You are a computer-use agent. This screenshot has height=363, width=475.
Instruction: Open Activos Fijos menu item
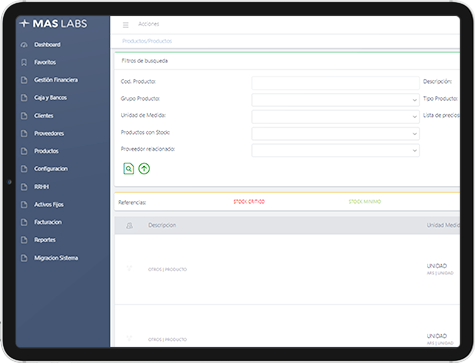[x=49, y=204]
